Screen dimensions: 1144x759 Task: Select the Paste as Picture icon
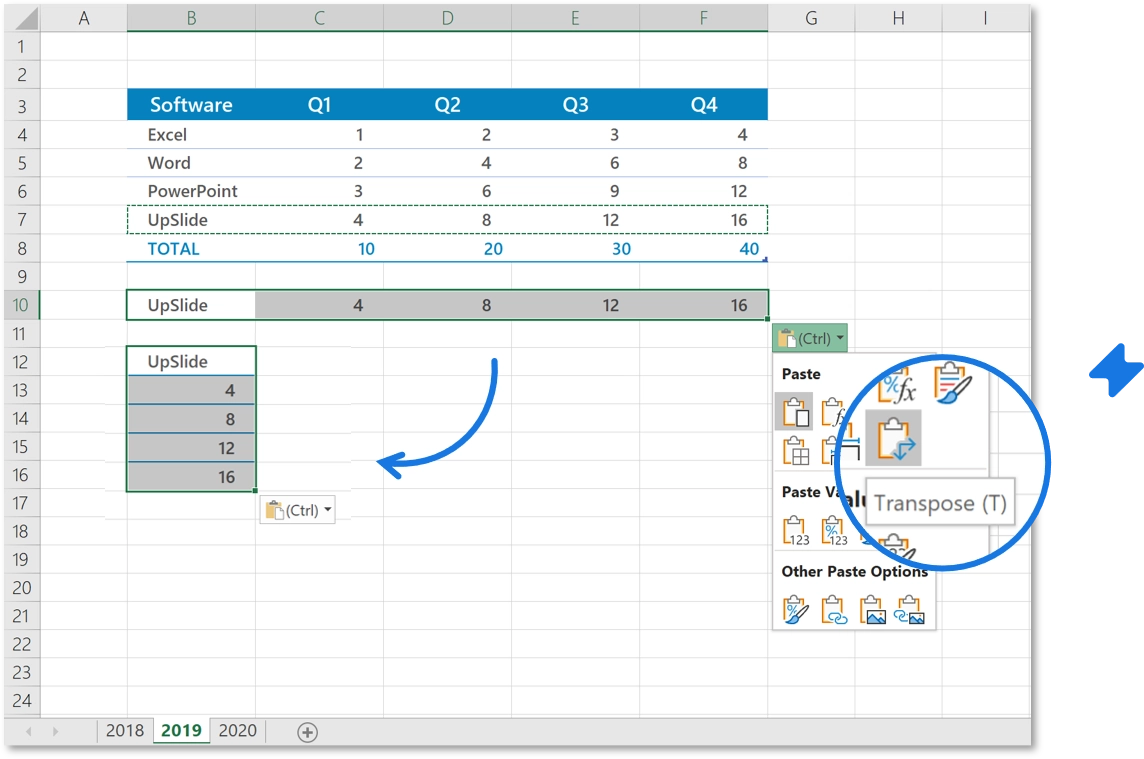pos(873,610)
